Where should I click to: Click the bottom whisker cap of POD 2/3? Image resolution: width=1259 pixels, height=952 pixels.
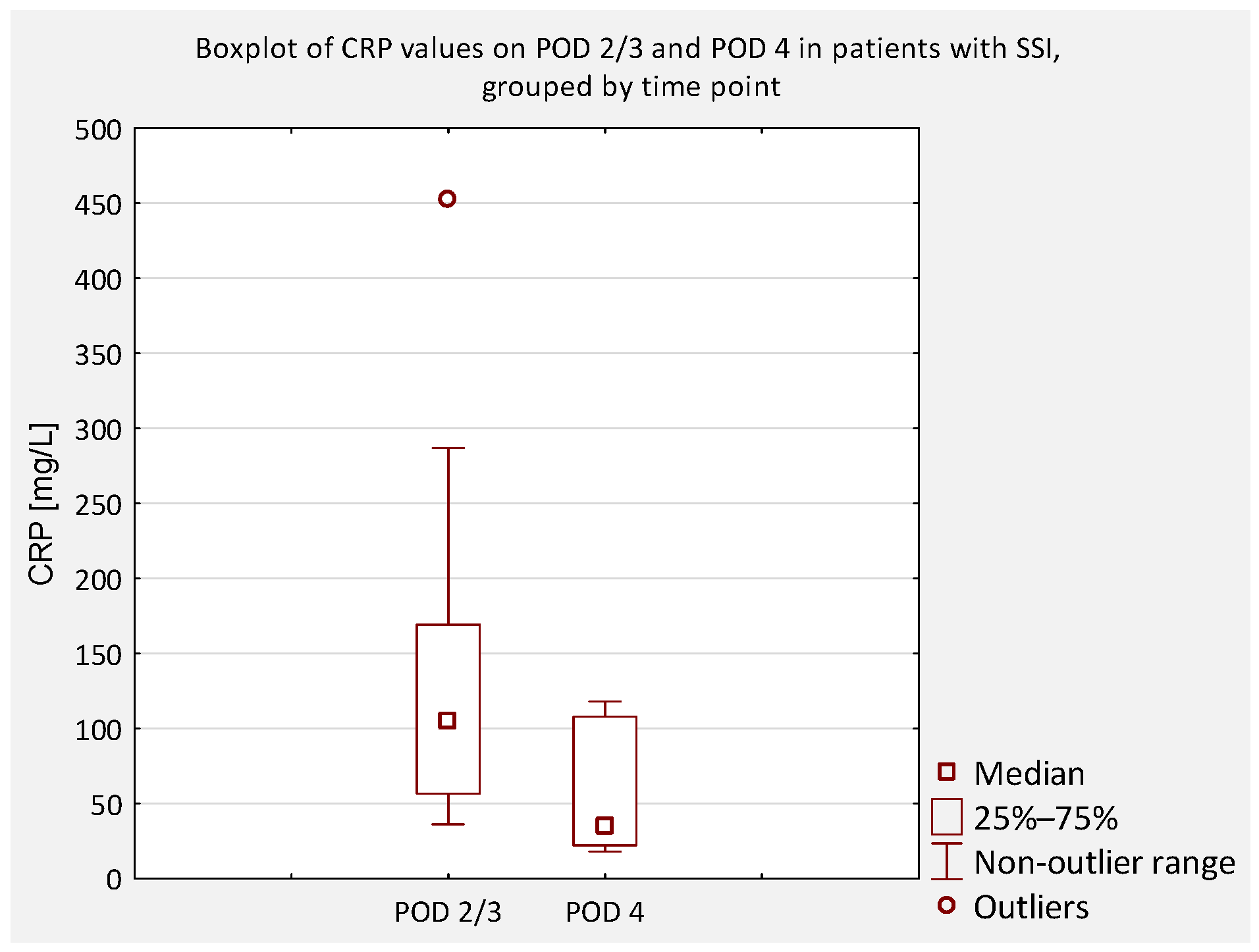click(448, 824)
